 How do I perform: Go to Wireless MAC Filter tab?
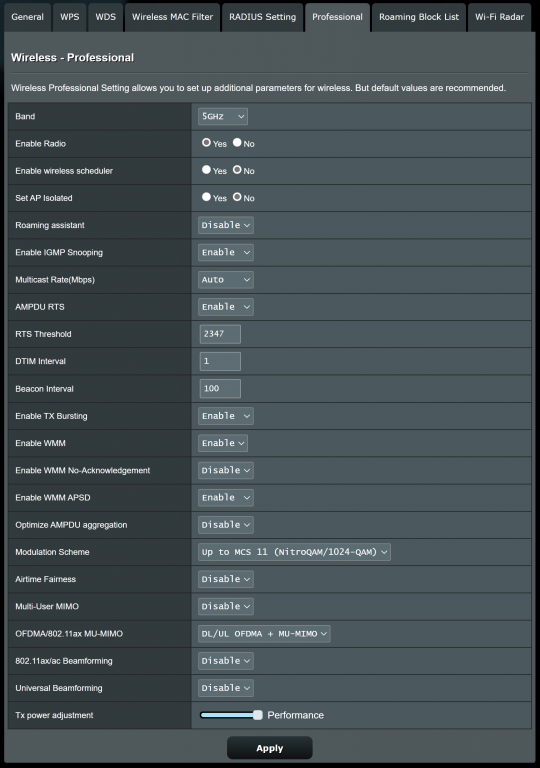(172, 17)
